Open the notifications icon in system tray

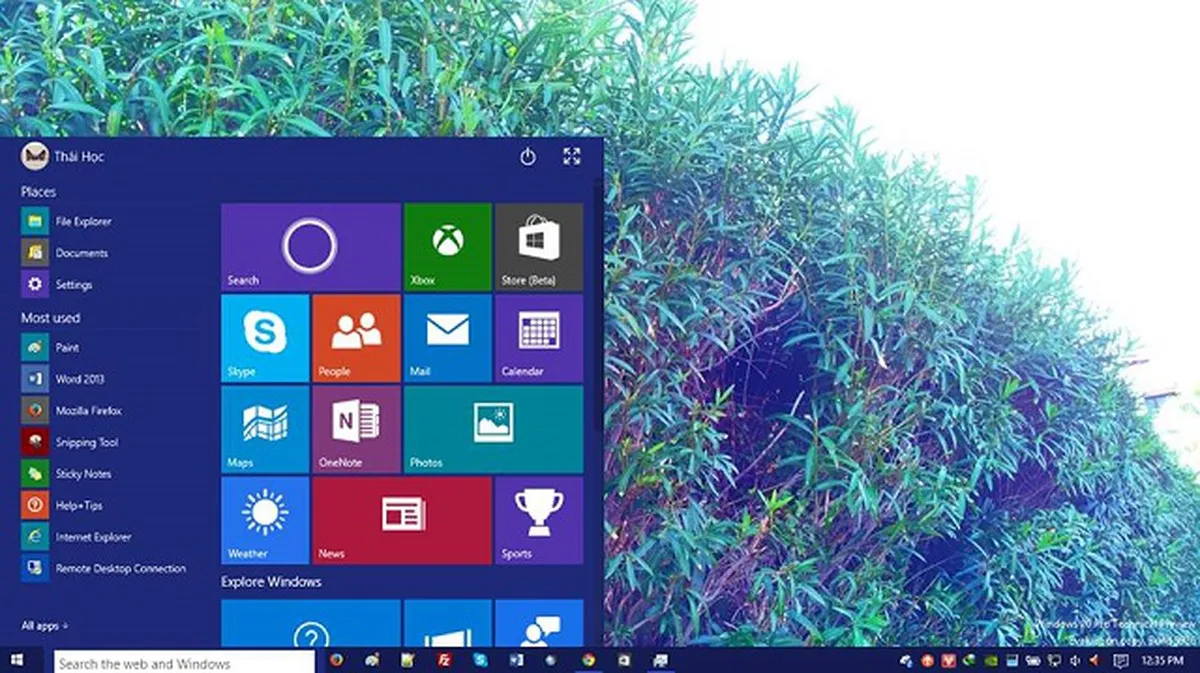coord(1121,661)
